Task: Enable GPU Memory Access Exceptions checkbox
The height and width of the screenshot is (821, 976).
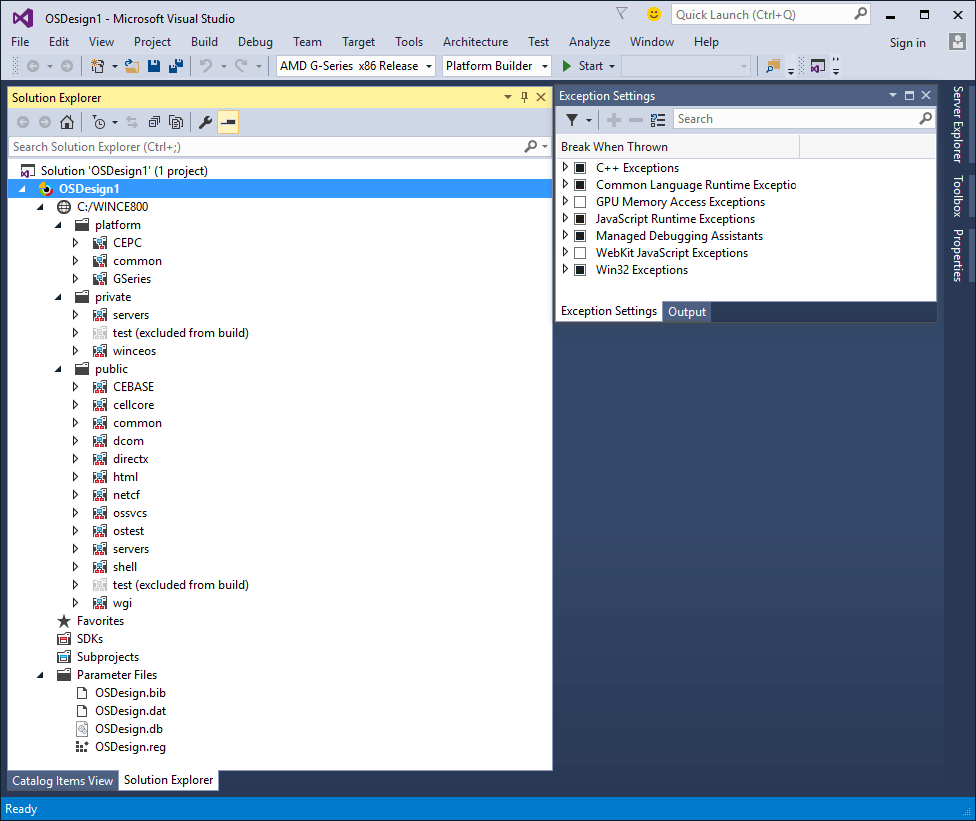Action: tap(580, 202)
